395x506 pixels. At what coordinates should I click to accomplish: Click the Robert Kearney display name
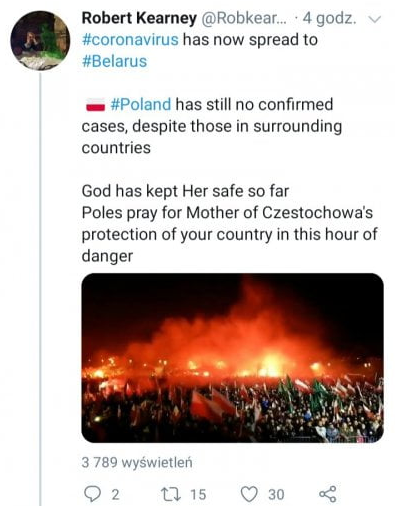click(139, 18)
